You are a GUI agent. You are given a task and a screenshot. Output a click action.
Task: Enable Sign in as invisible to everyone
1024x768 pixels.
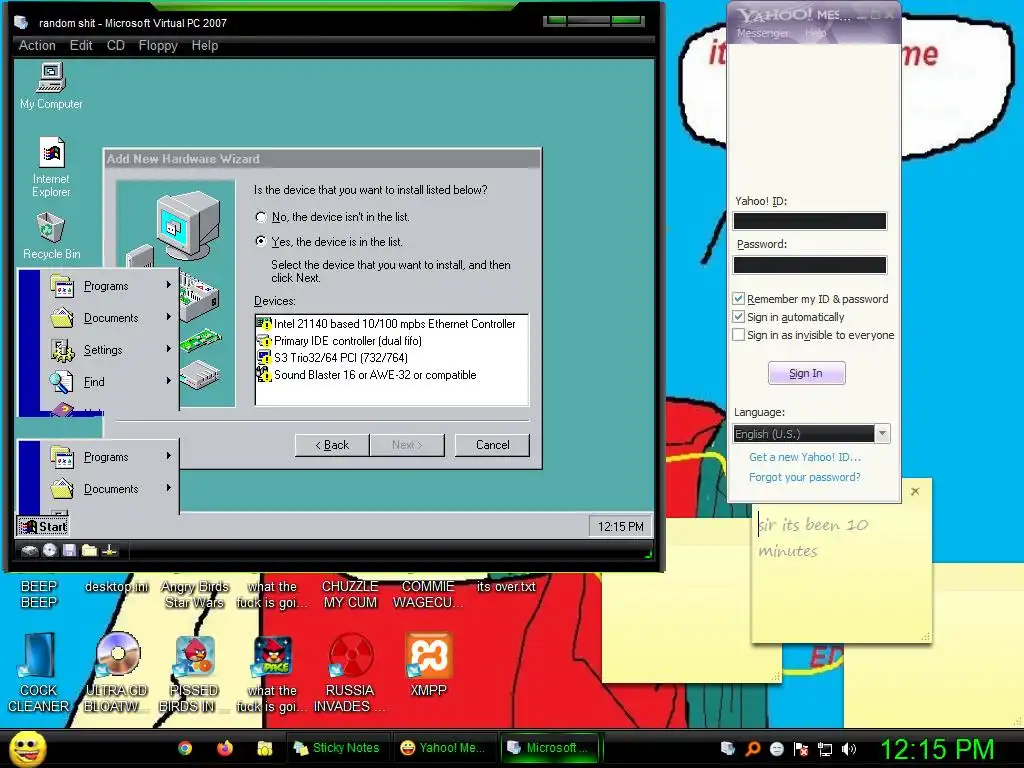pos(739,334)
